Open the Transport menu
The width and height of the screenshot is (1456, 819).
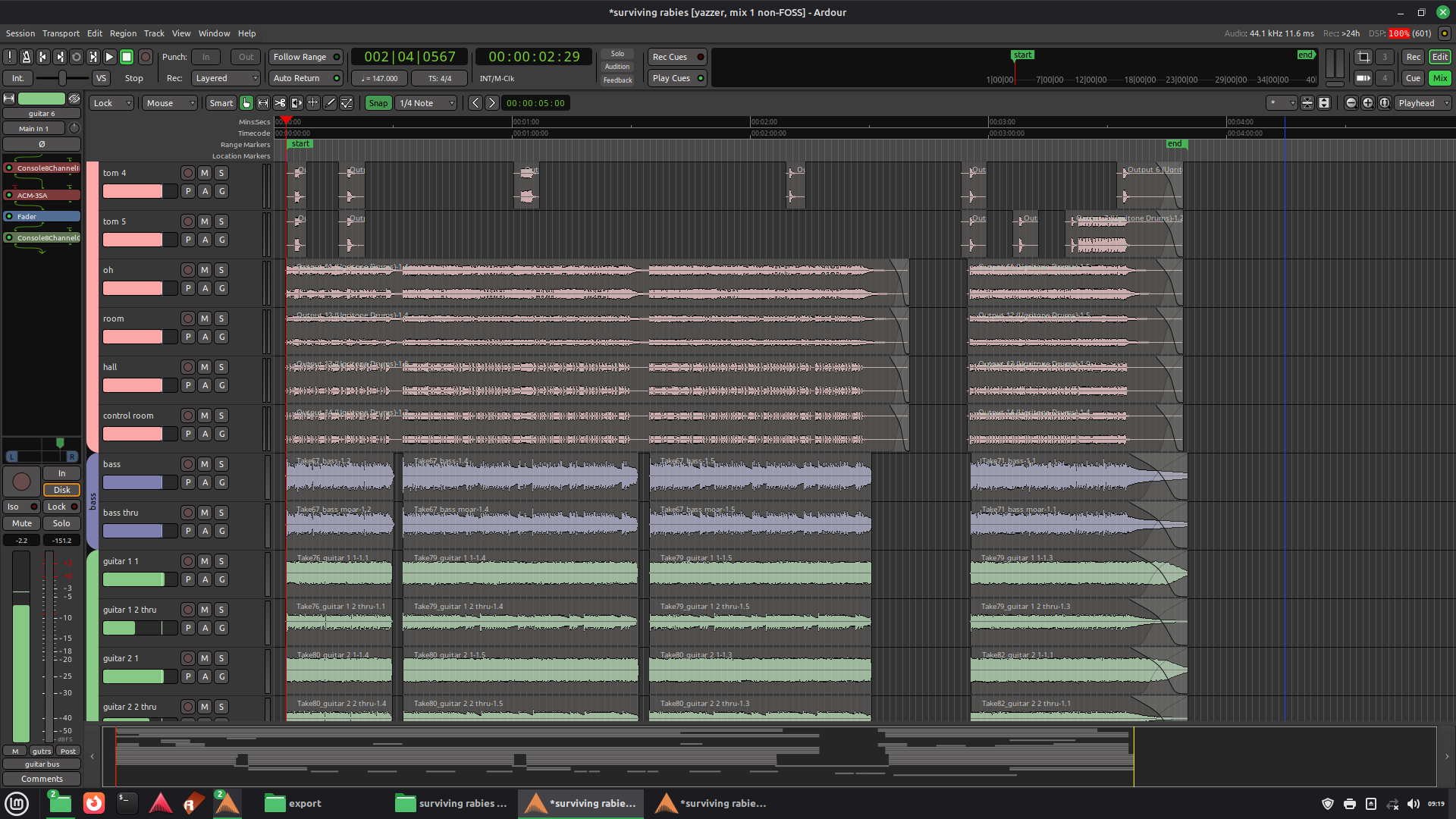[x=61, y=33]
